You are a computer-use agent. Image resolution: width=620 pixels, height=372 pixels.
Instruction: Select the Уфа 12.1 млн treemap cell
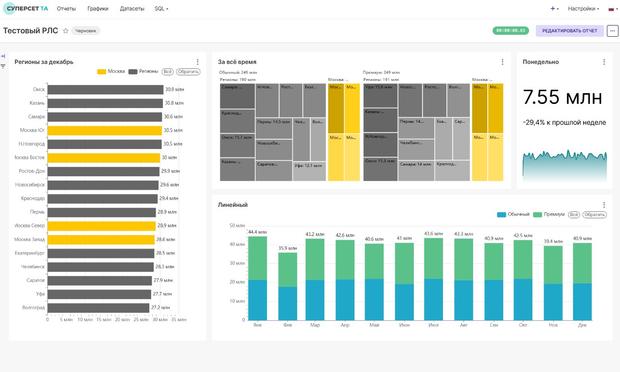click(309, 171)
